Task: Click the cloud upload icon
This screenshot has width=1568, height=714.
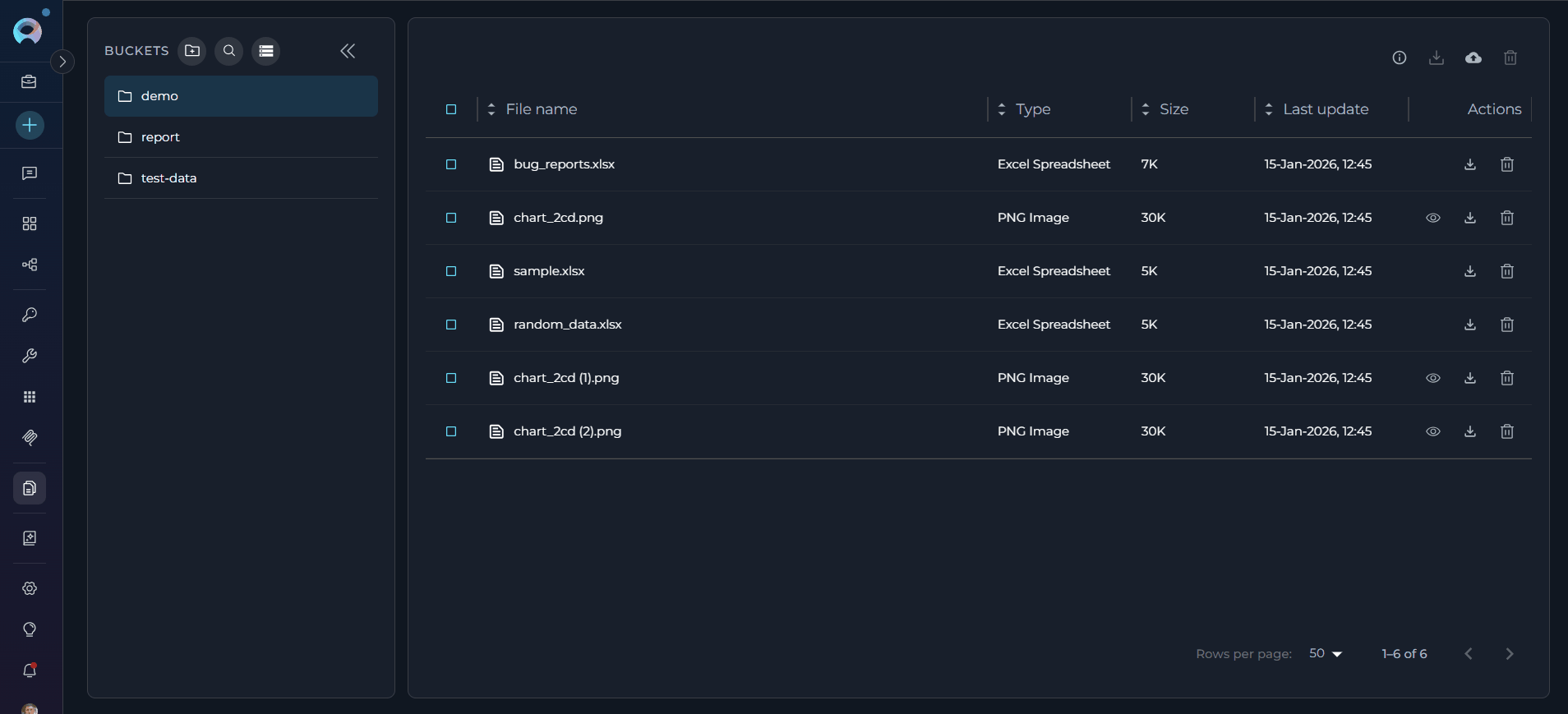Action: [1473, 58]
